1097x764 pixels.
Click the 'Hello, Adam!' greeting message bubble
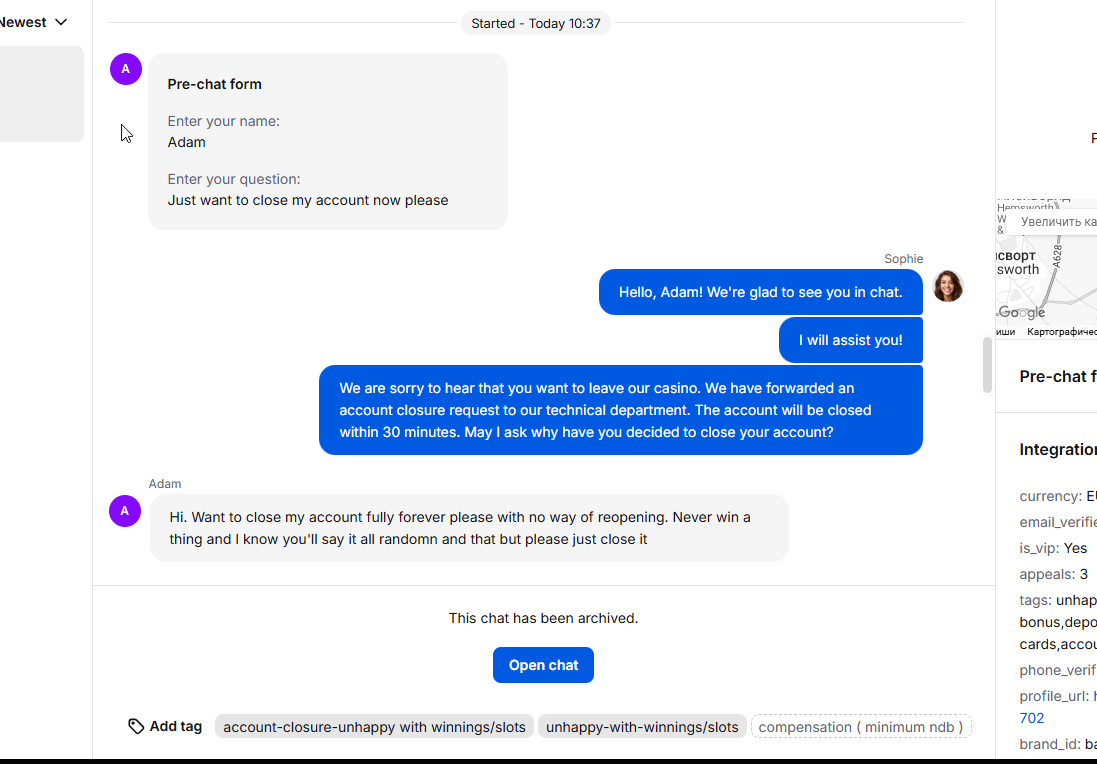point(760,292)
